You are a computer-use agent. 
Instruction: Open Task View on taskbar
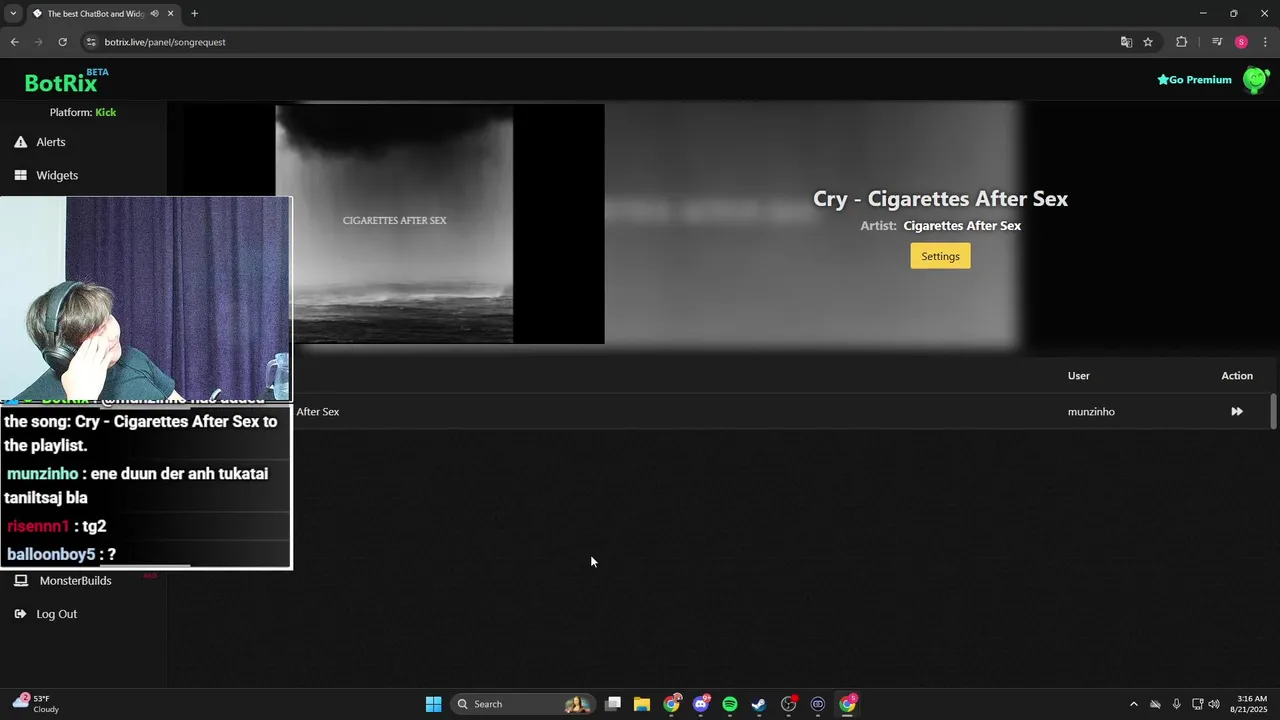pyautogui.click(x=613, y=704)
